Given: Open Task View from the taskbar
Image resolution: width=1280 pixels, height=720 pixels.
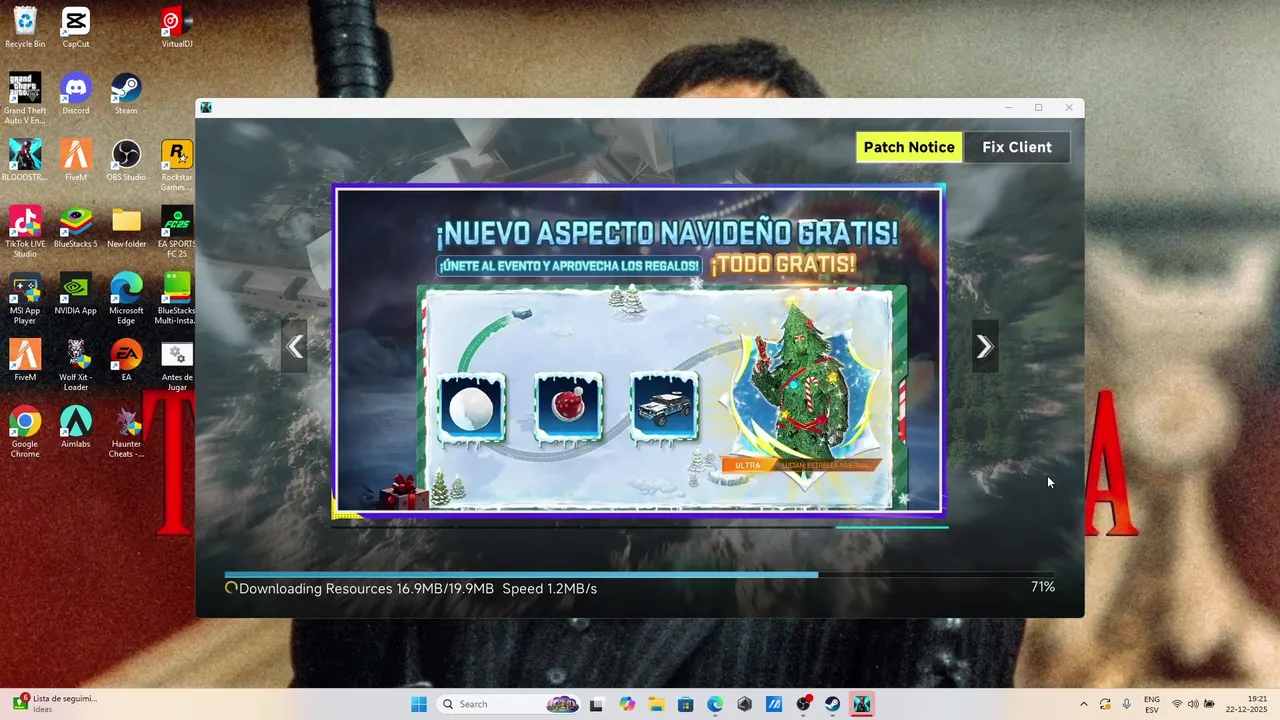Looking at the screenshot, I should pos(597,704).
